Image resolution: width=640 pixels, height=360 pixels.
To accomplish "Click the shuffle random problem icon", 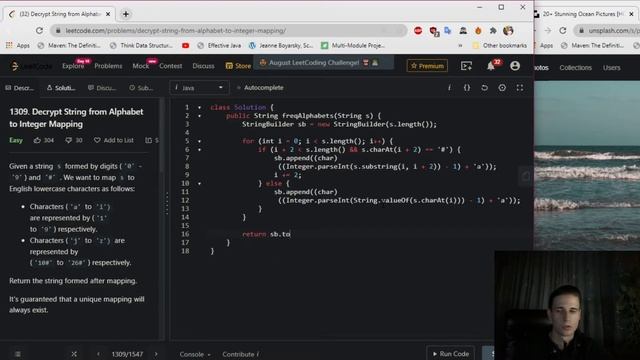I will coord(74,354).
